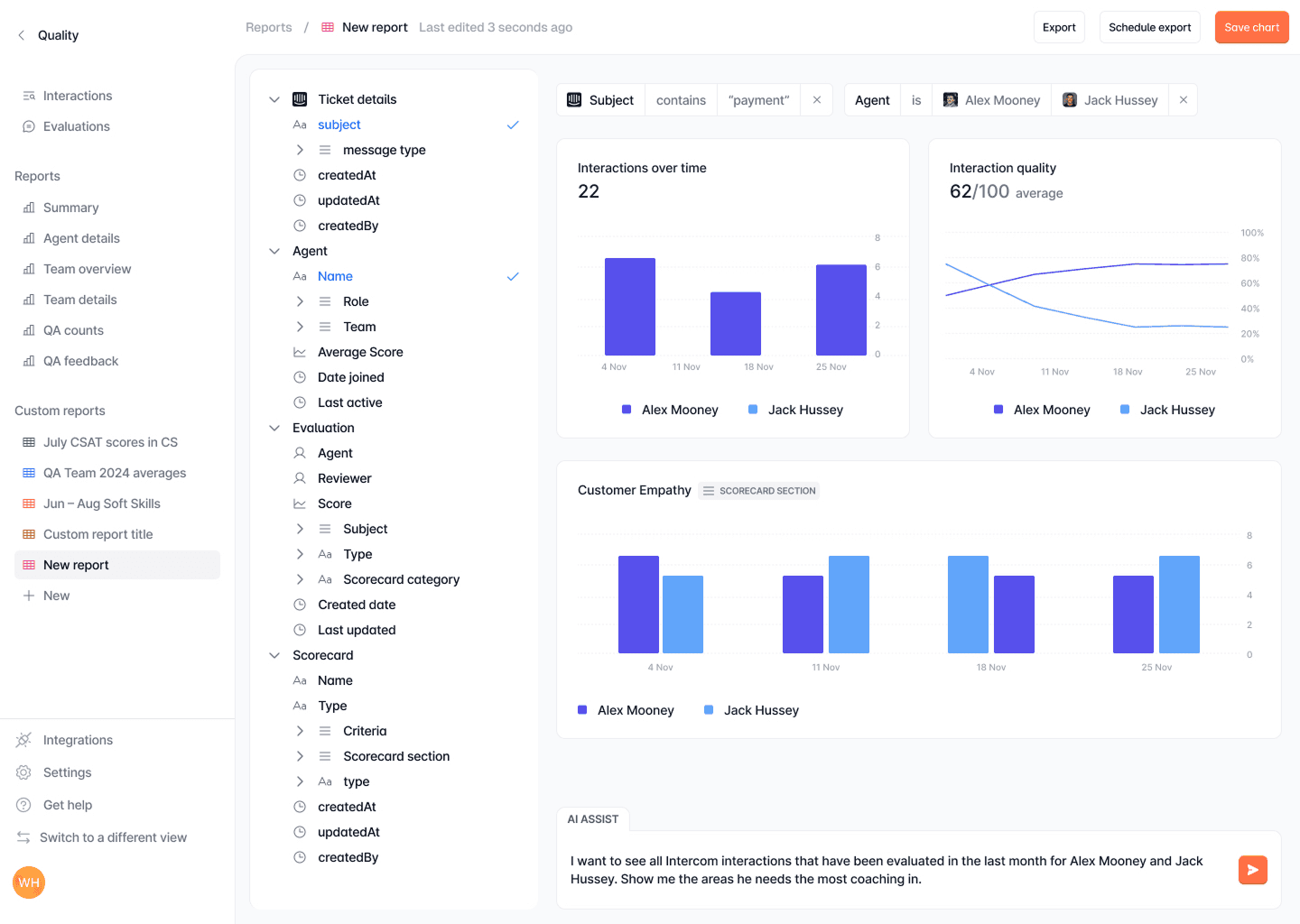Open the QA feedback report
The image size is (1300, 924).
pos(80,361)
